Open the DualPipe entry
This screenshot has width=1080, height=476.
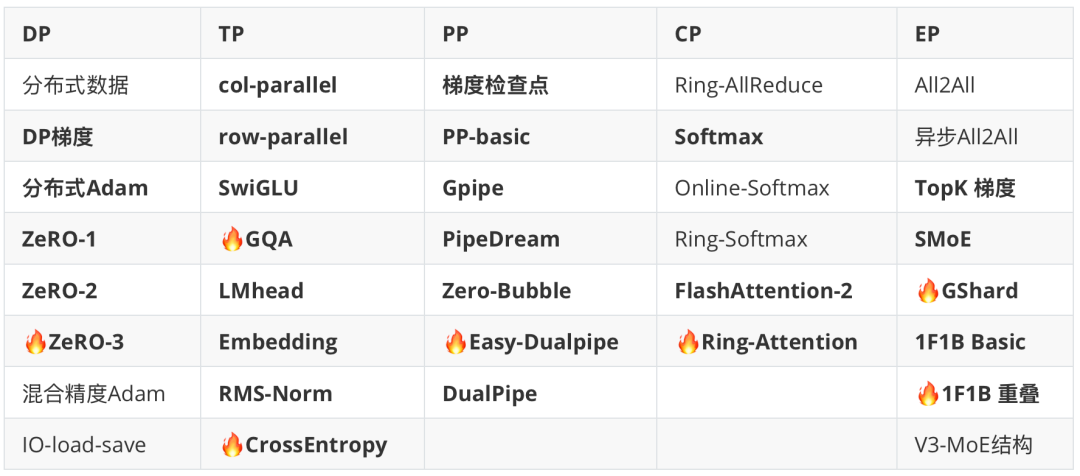tap(489, 394)
